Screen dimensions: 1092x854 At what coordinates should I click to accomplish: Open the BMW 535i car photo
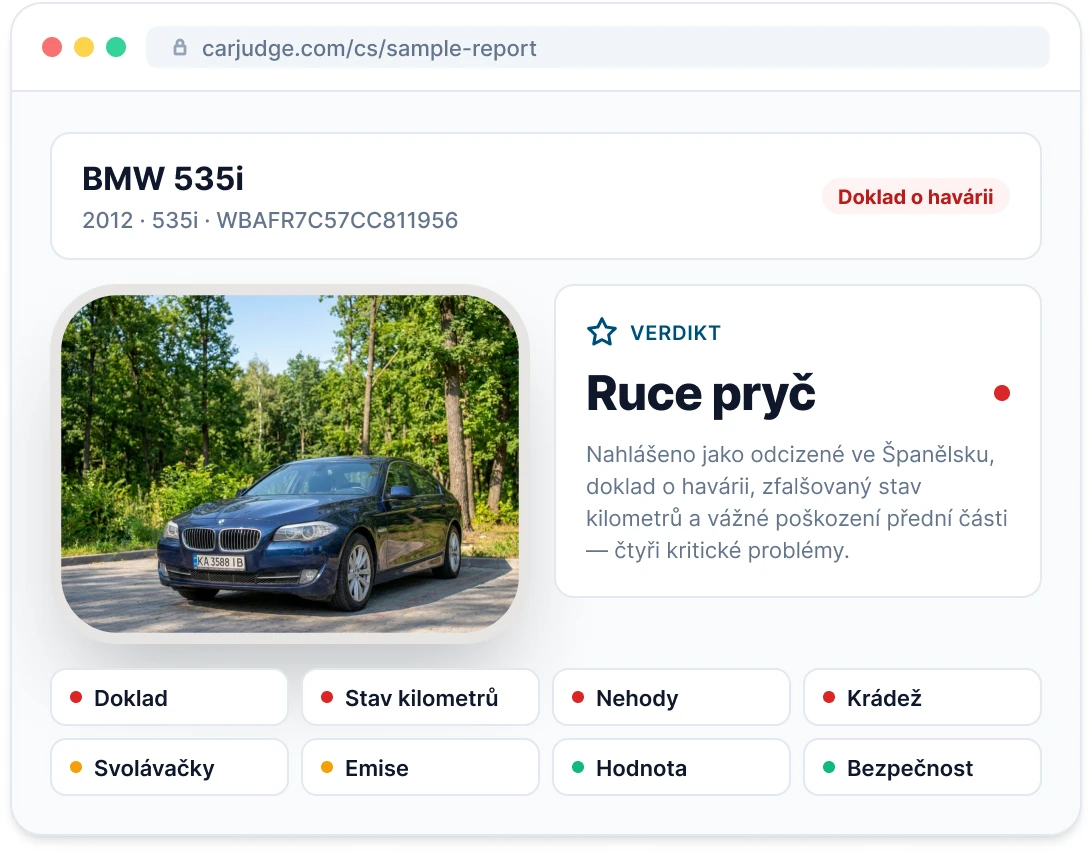pos(290,463)
